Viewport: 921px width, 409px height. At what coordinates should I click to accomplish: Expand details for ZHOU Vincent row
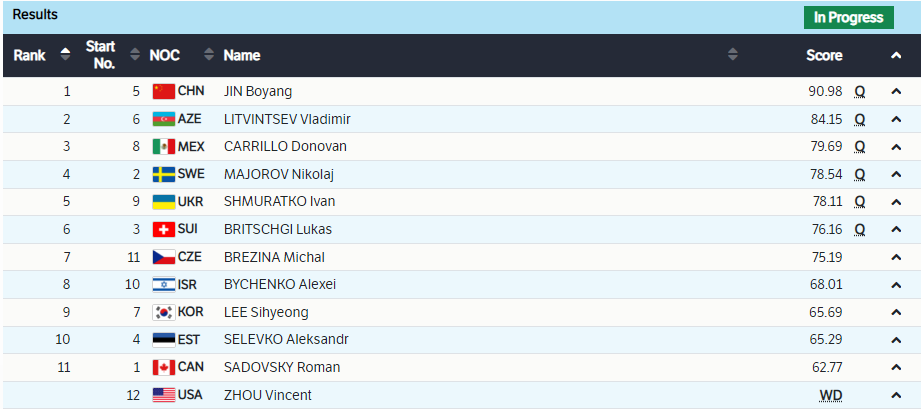(896, 395)
